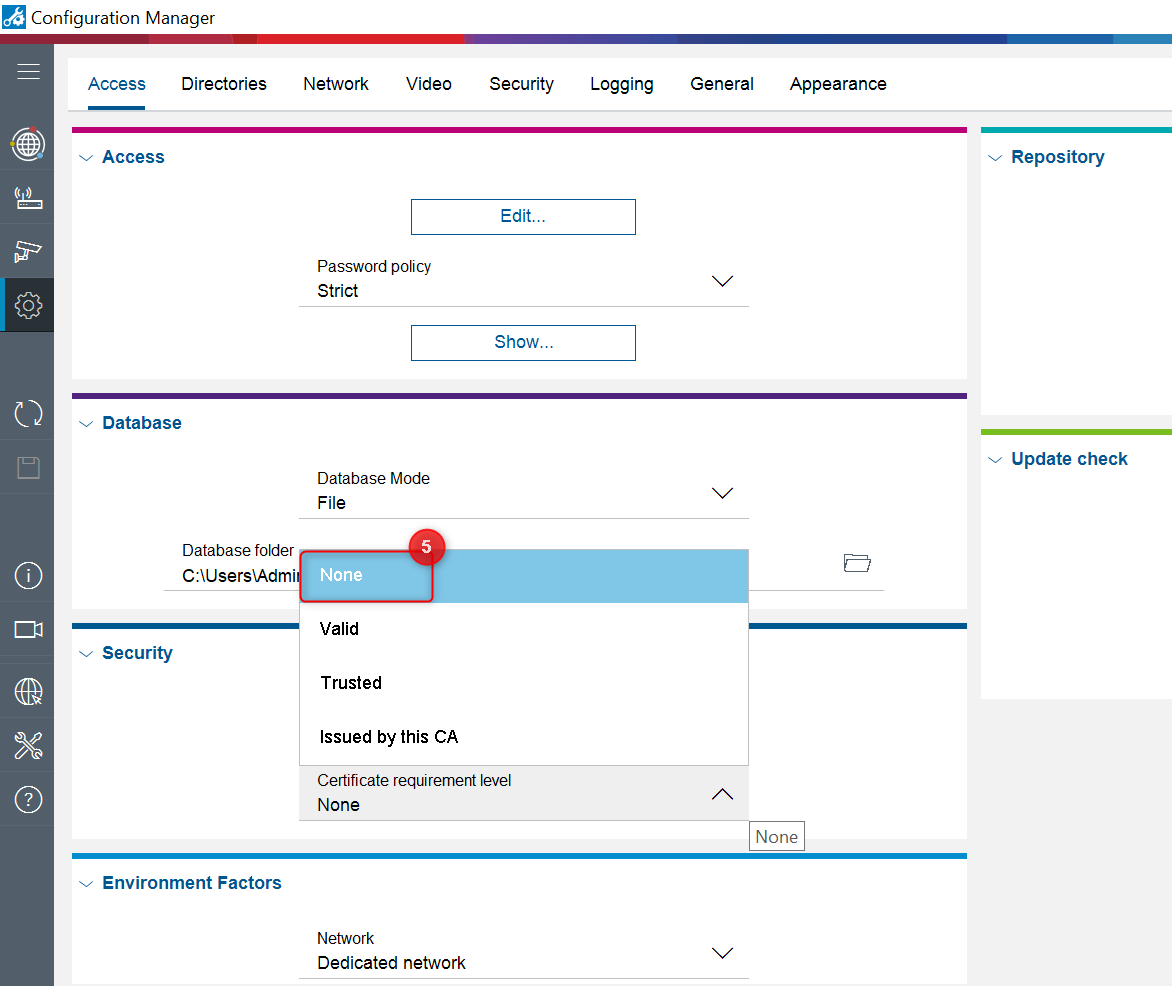
Task: Open the surveillance camera icon
Action: [27, 251]
